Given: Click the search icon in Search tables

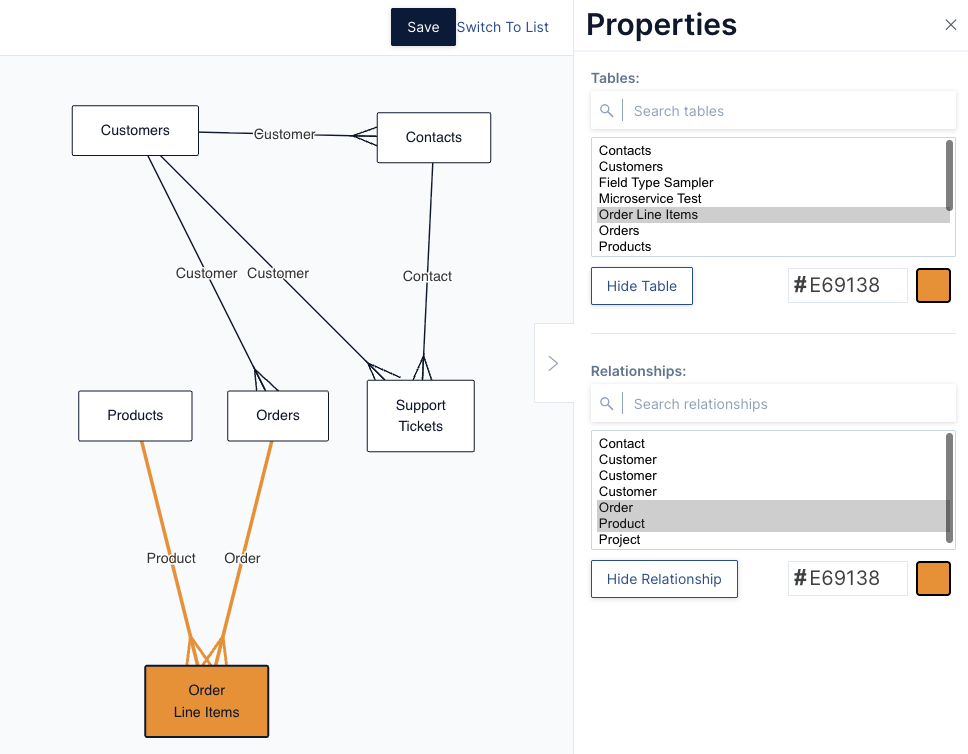Looking at the screenshot, I should [606, 111].
